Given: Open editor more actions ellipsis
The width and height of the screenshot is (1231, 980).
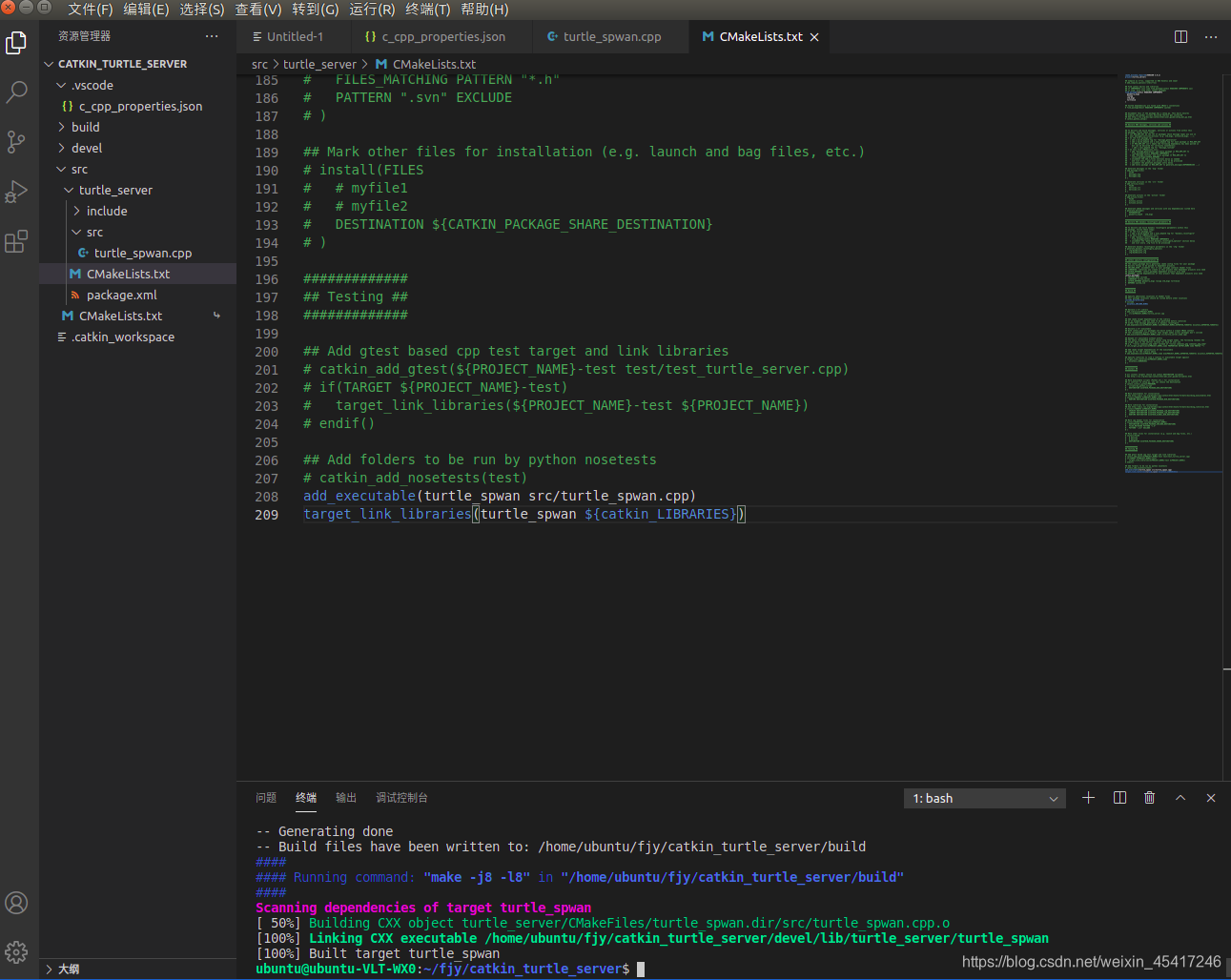Looking at the screenshot, I should coord(1211,36).
